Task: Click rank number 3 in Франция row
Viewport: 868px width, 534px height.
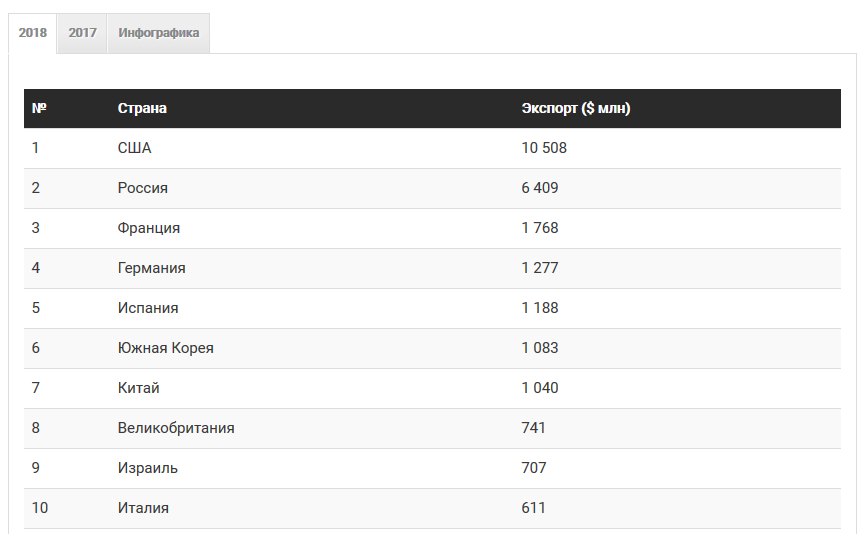Action: point(35,228)
